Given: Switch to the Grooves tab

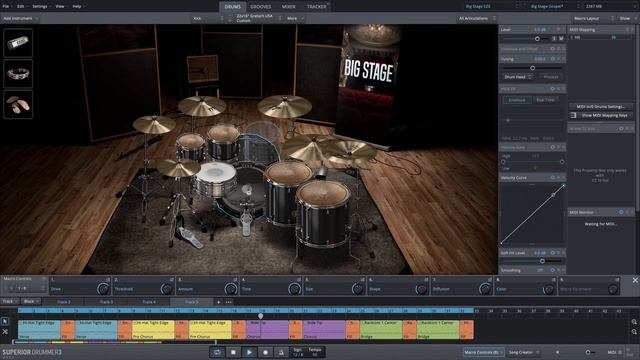Looking at the screenshot, I should point(260,7).
